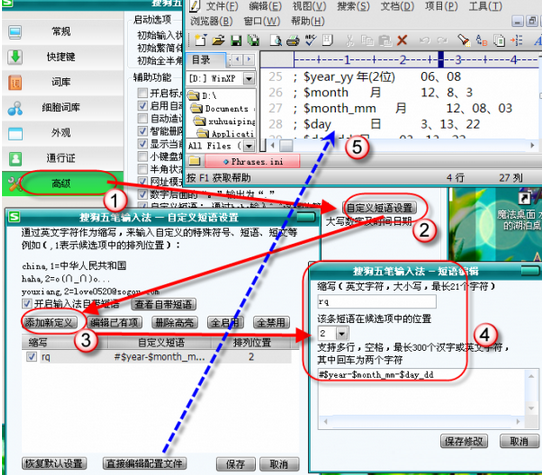Click the 恢复默认设置 button
Image resolution: width=547 pixels, height=475 pixels.
54,463
